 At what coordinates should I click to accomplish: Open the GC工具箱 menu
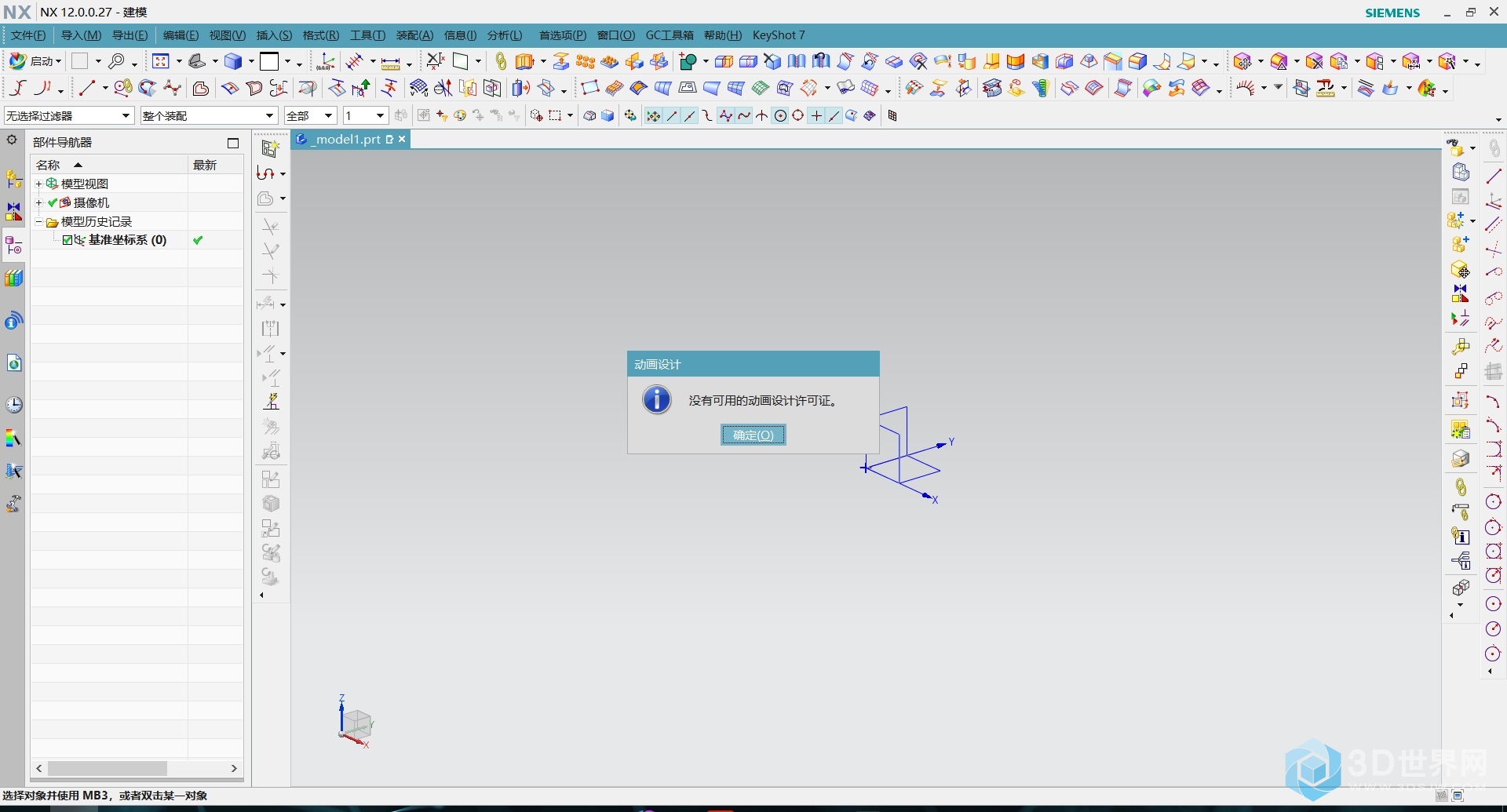click(x=670, y=35)
